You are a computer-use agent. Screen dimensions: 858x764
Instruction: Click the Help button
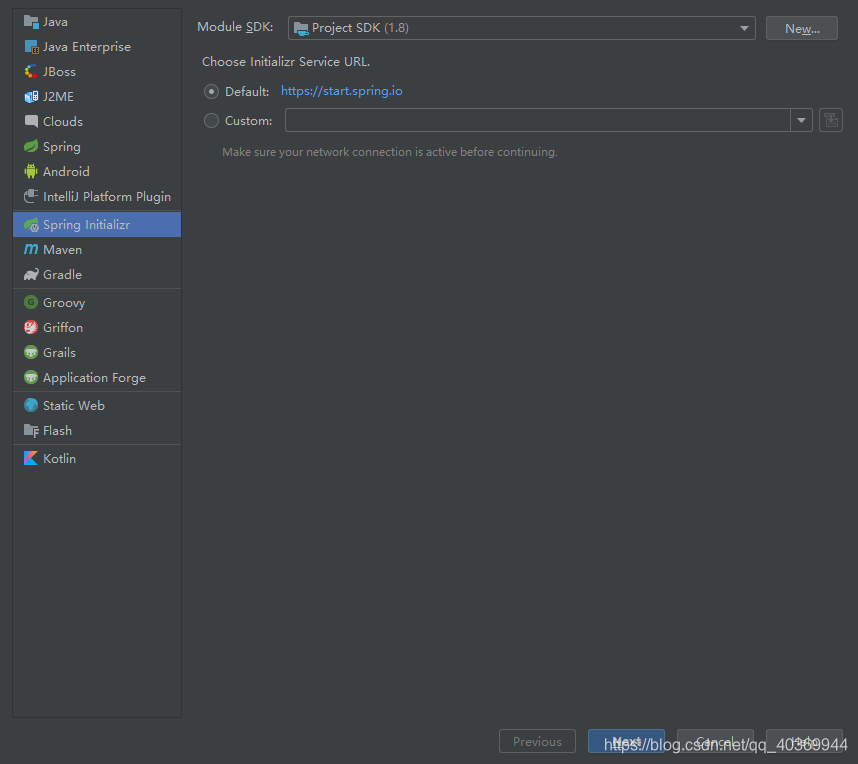click(x=804, y=741)
